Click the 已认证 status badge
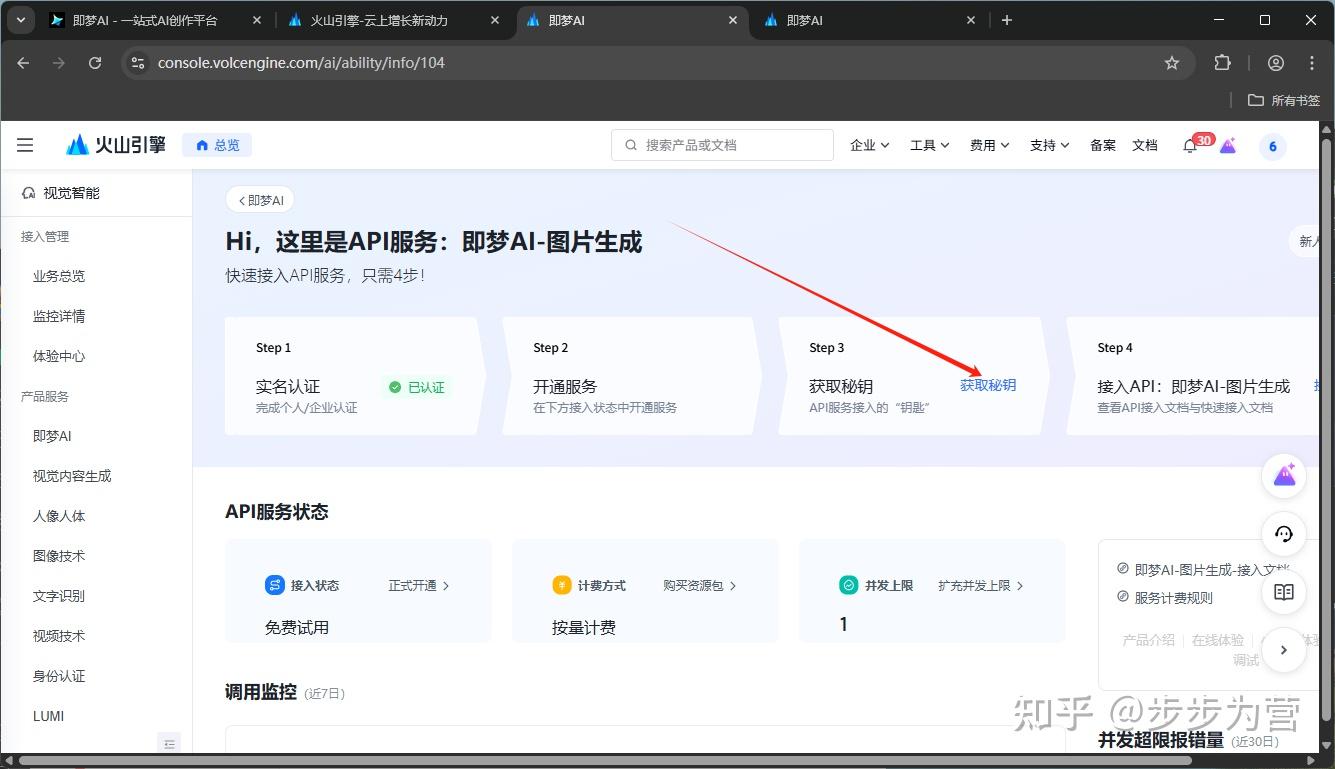 point(417,387)
